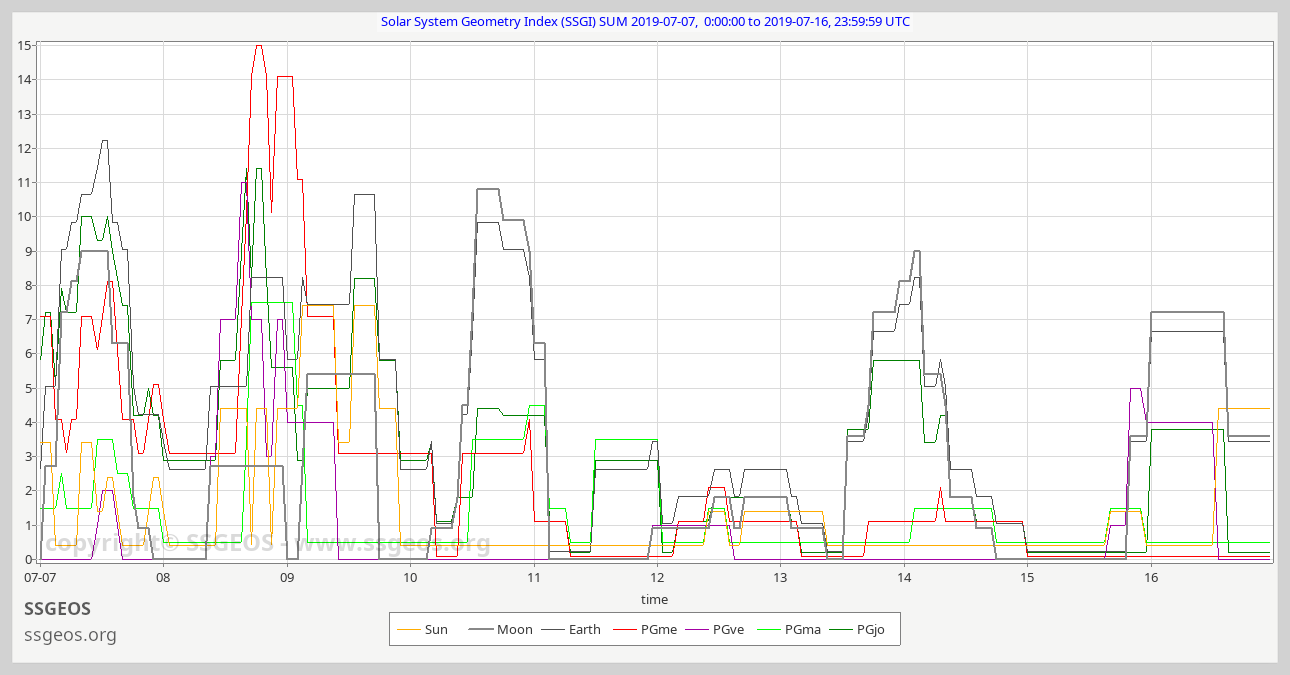
Task: Click the 07-07 date tick label
Action: pos(40,577)
